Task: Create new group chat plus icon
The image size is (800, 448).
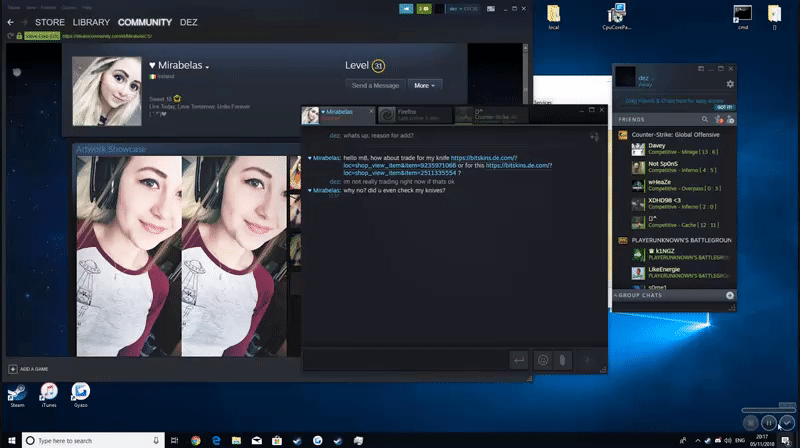Action: click(x=730, y=295)
